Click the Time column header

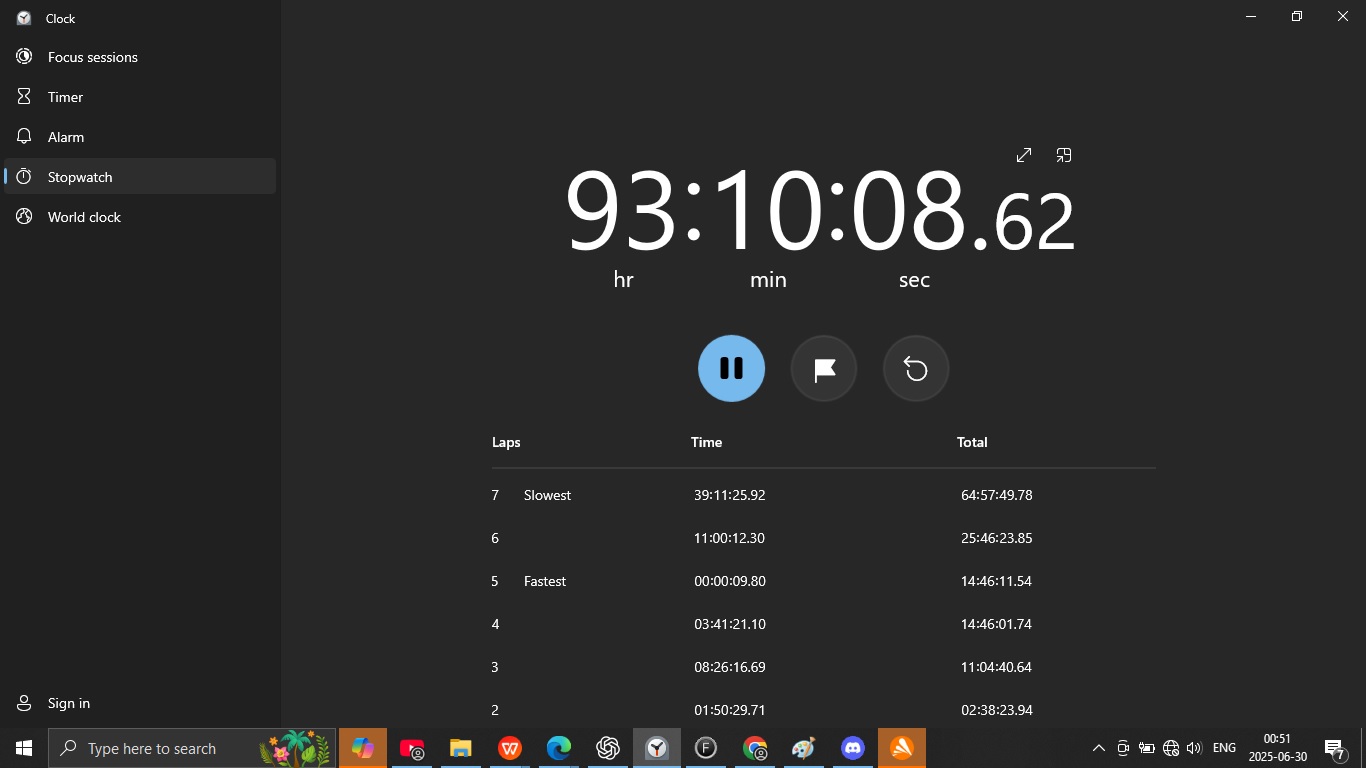coord(706,442)
